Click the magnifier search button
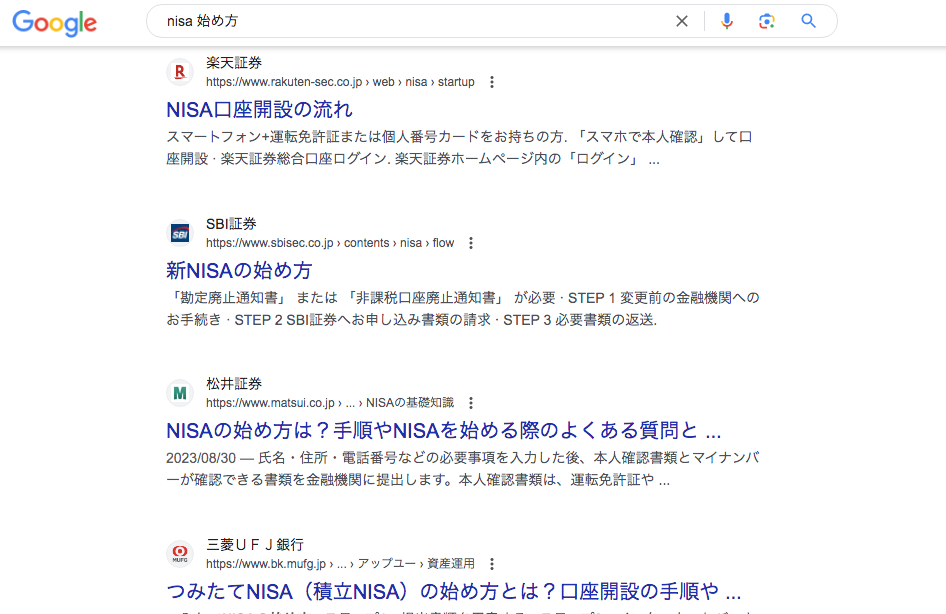 (808, 21)
